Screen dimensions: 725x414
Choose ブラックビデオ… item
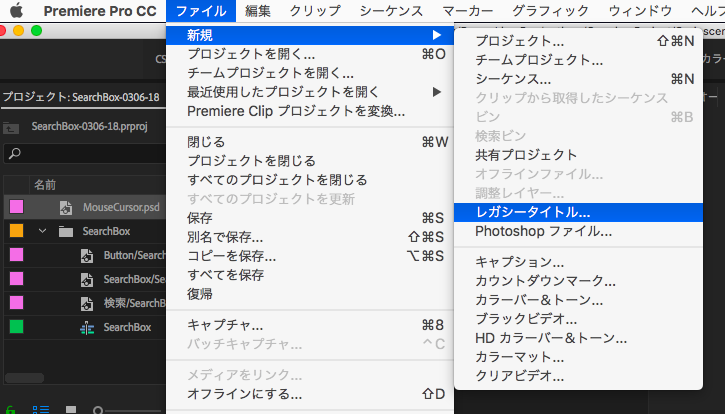[578, 319]
